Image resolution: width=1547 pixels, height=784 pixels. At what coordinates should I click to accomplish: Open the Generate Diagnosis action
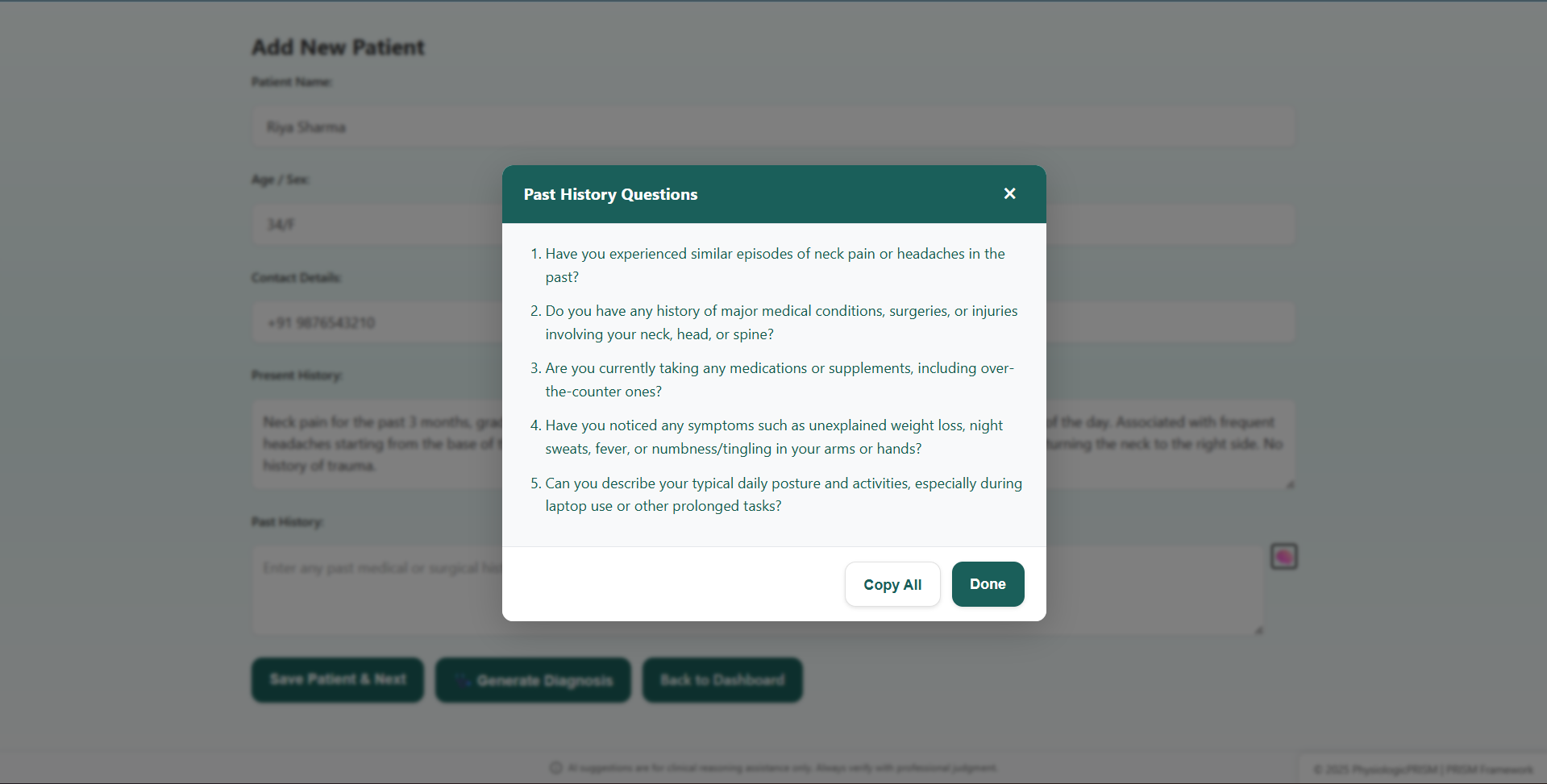pyautogui.click(x=532, y=679)
